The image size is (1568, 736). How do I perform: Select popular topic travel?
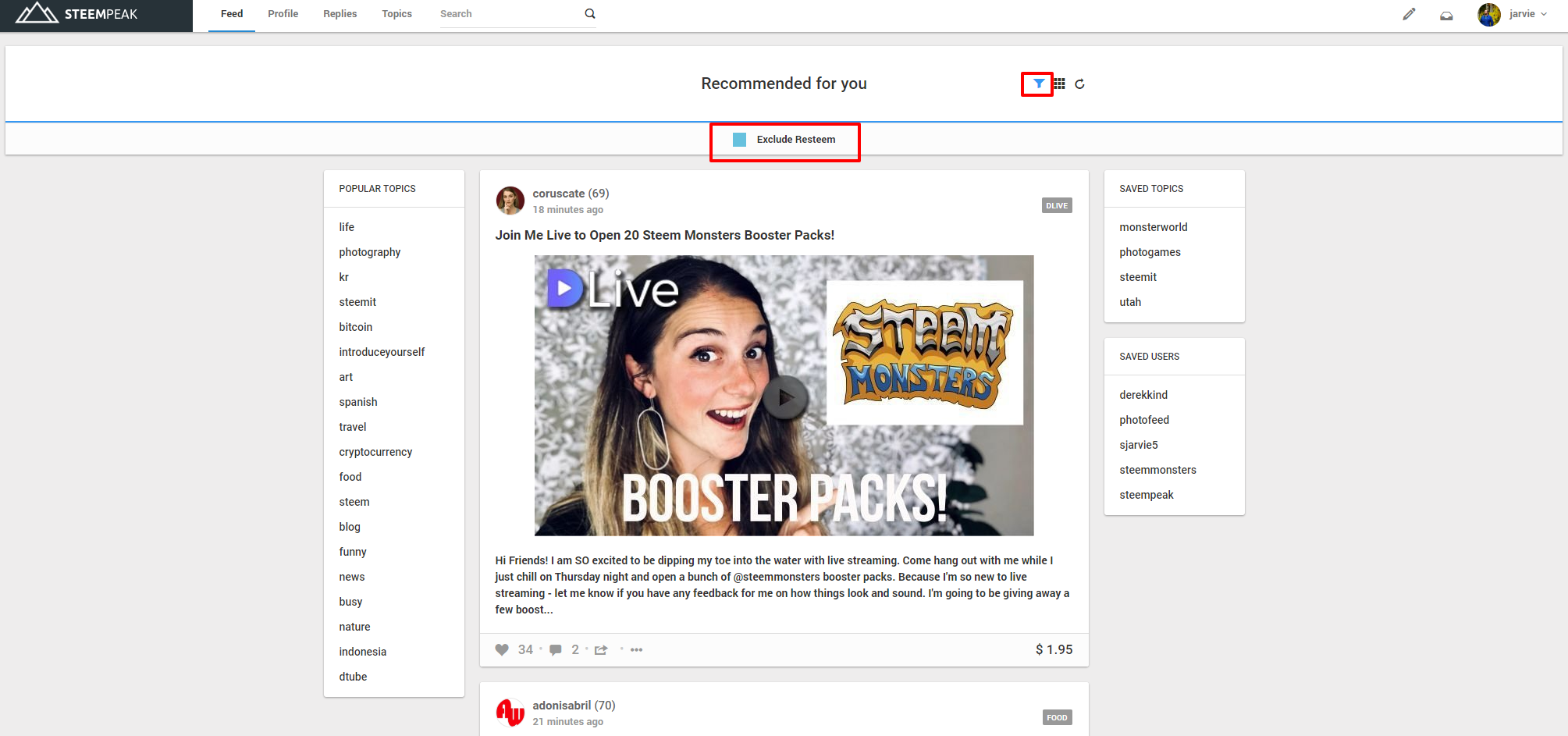point(353,427)
